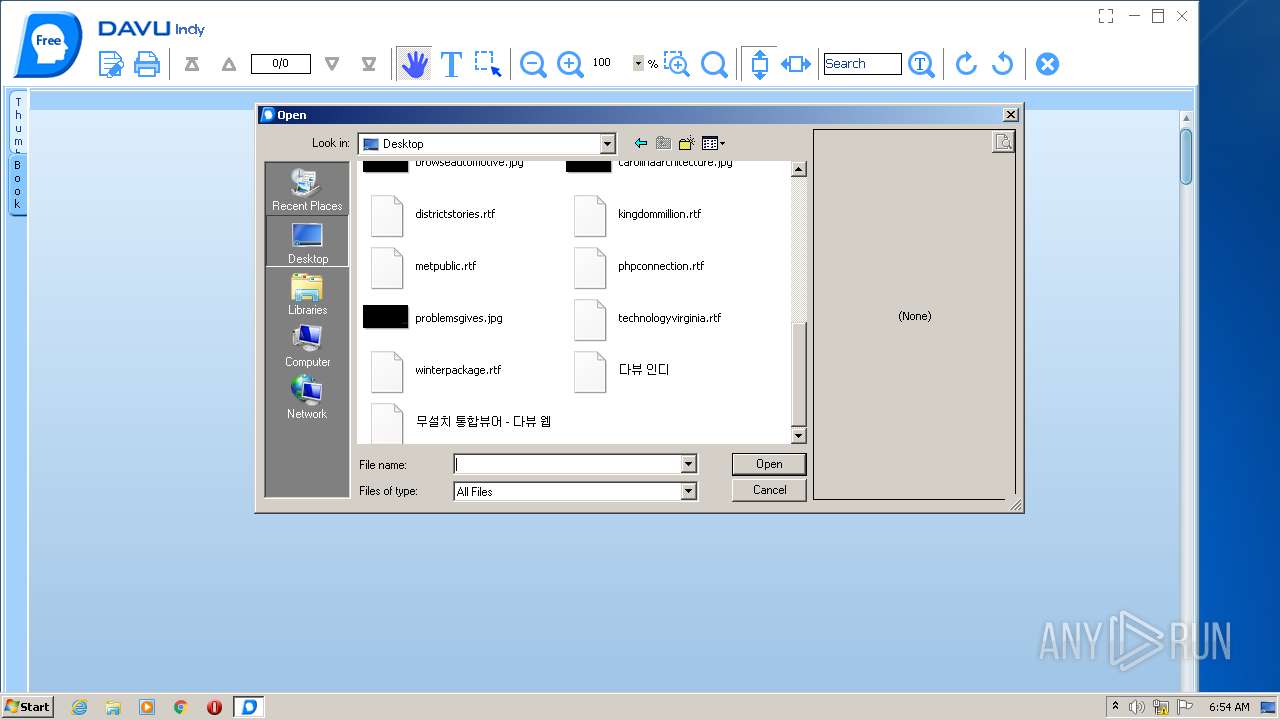The image size is (1280, 720).
Task: Select Computer in places sidebar
Action: [307, 346]
